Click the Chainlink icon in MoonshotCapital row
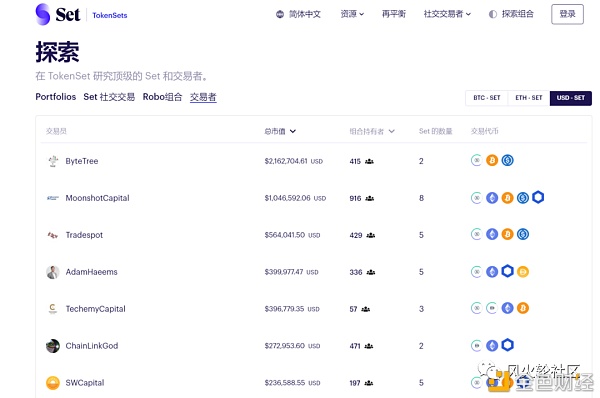The height and width of the screenshot is (398, 600). [538, 197]
